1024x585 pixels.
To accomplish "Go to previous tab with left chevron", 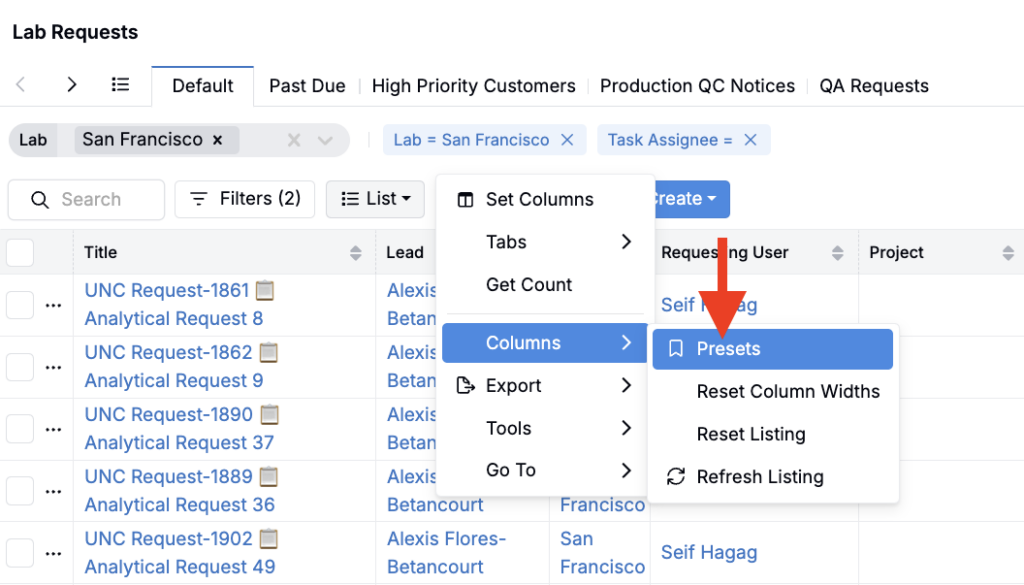I will click(21, 85).
